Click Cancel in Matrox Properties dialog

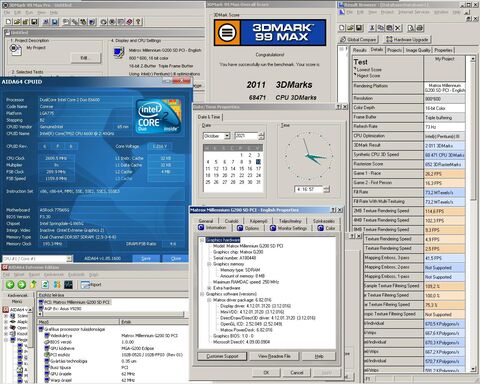click(297, 372)
